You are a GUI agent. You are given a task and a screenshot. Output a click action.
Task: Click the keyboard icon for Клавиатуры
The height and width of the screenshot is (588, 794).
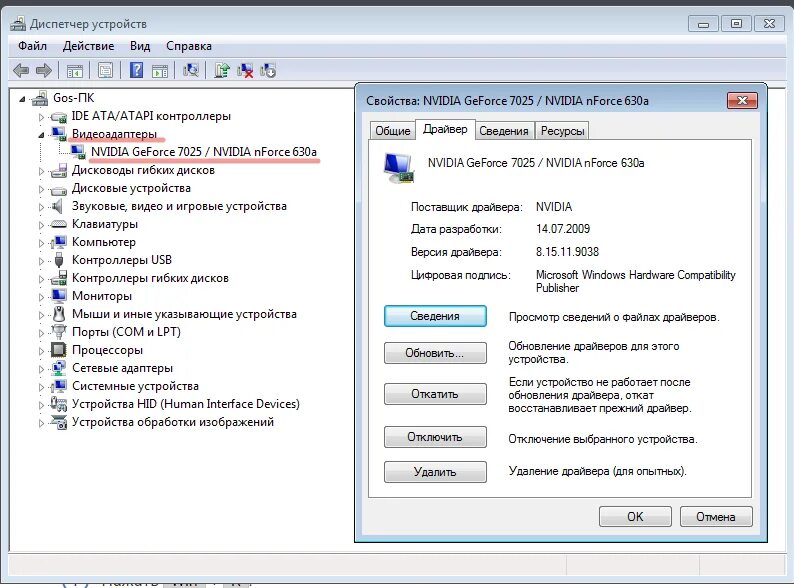click(59, 224)
